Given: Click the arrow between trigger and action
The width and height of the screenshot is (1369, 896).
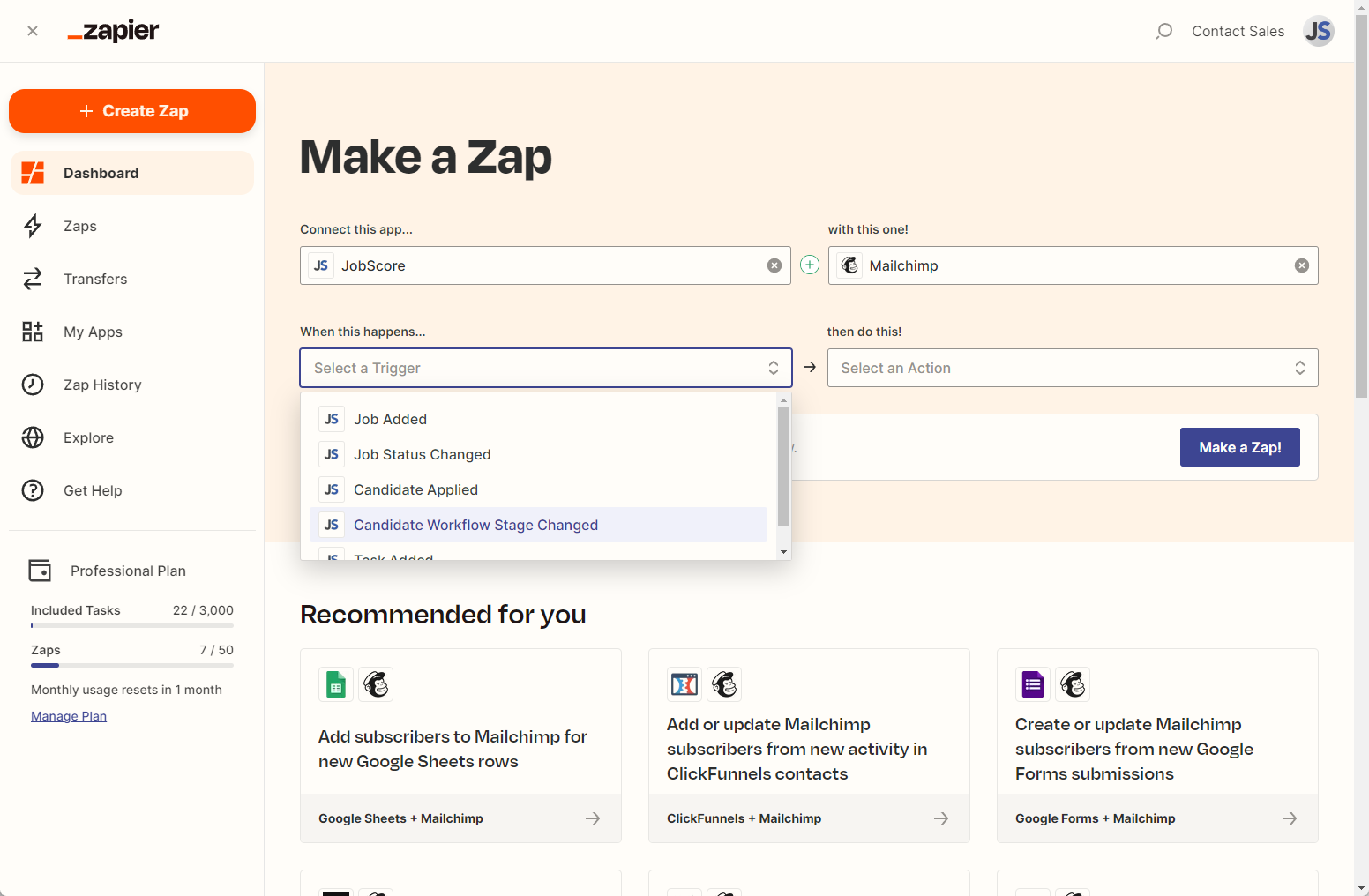Looking at the screenshot, I should pyautogui.click(x=810, y=367).
